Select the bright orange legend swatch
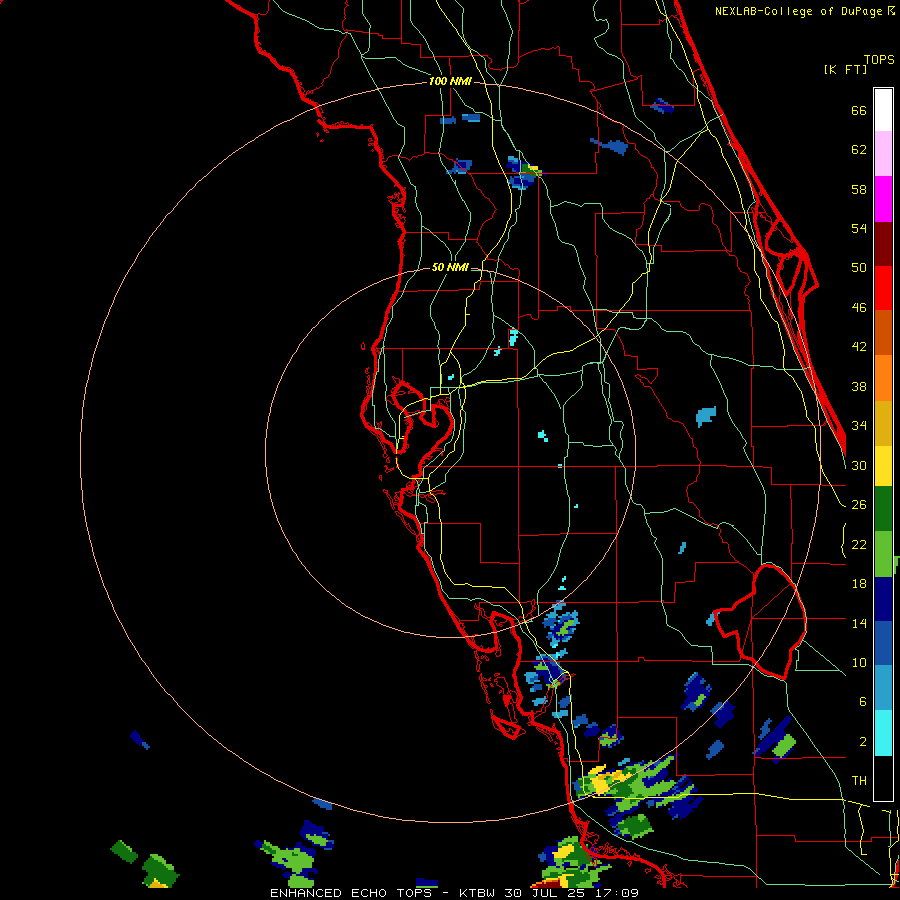Screen dimensions: 900x900 [883, 378]
